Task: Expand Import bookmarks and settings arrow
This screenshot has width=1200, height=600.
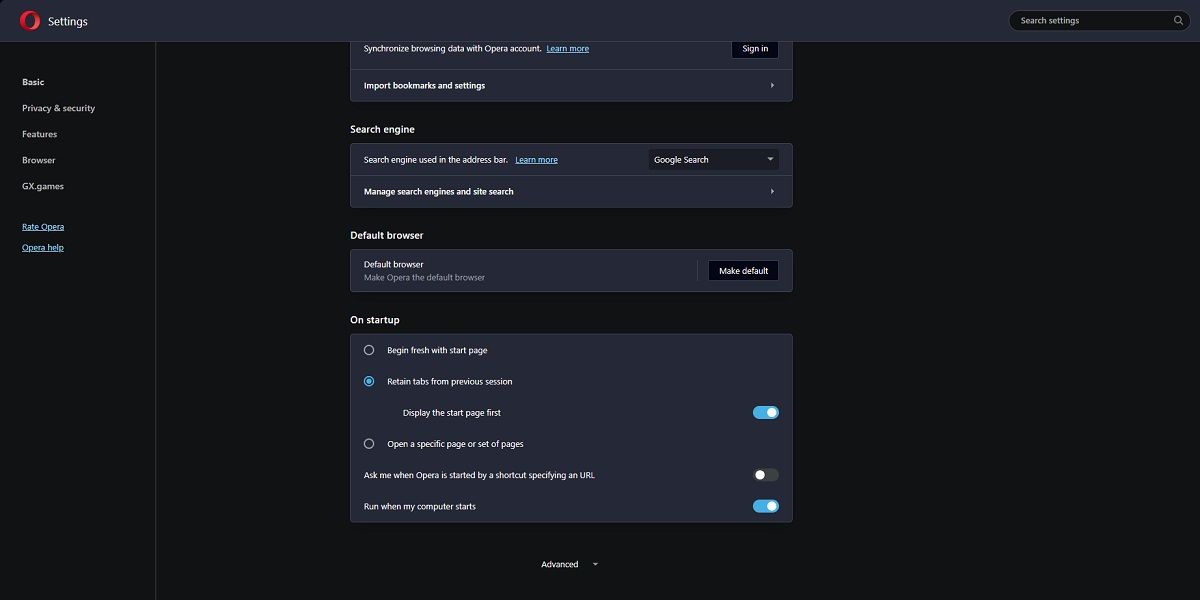Action: 772,86
